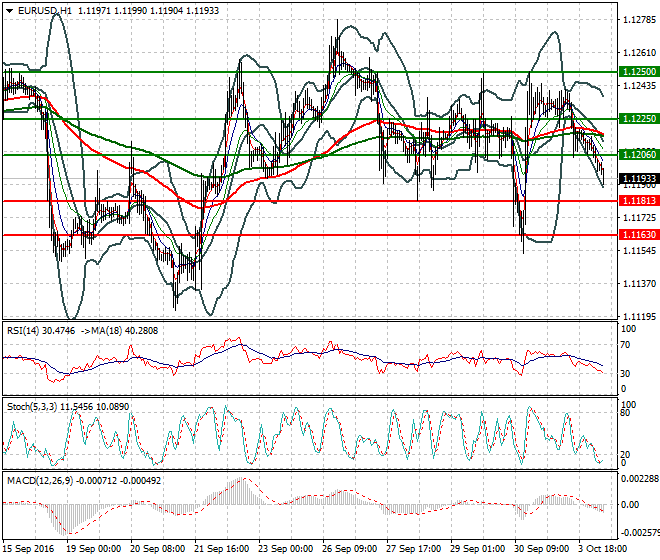Select the green 1.12250 level price label
Image resolution: width=660 pixels, height=560 pixels.
click(x=640, y=119)
